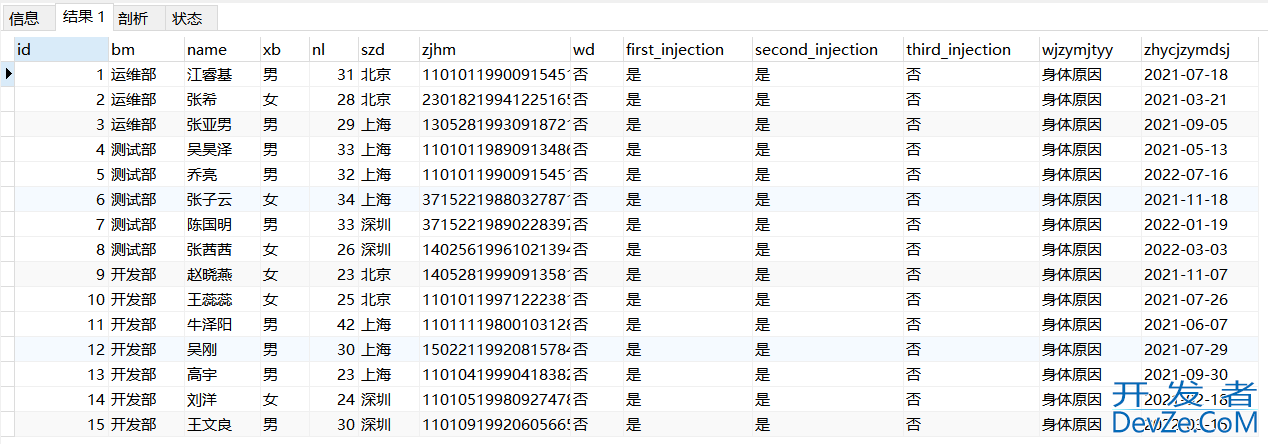
Task: Click the first_injection column header
Action: [687, 49]
